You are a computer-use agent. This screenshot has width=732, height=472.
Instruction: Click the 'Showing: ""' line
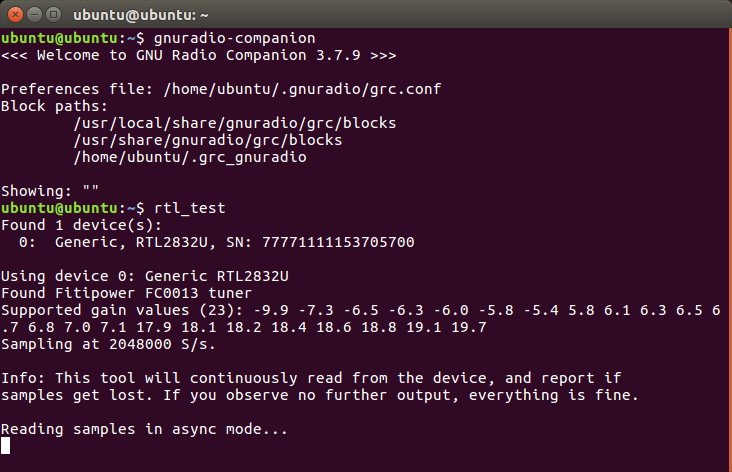click(50, 191)
